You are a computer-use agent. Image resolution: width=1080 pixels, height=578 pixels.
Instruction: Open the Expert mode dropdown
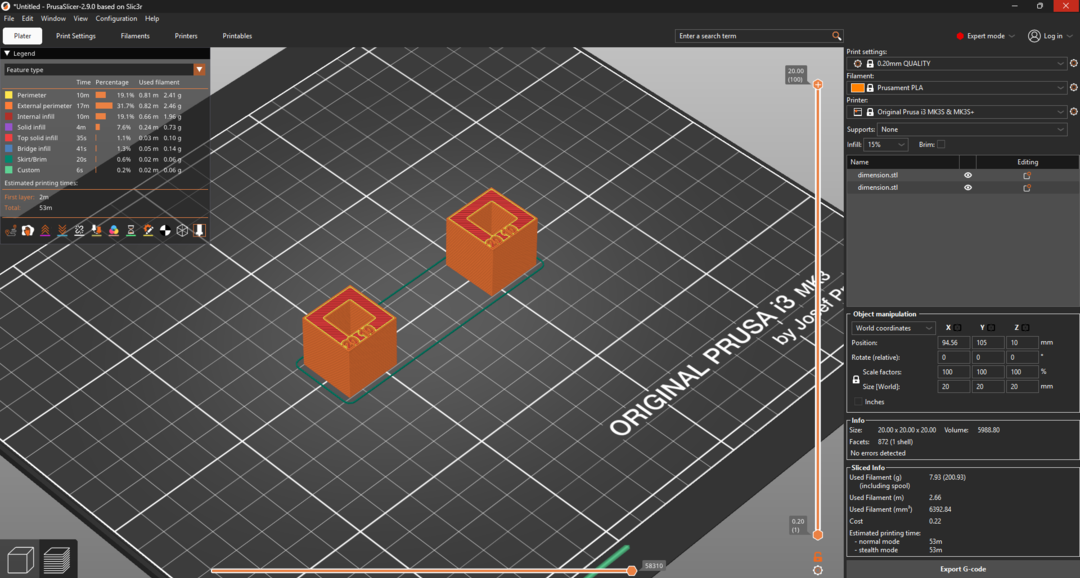coord(985,36)
